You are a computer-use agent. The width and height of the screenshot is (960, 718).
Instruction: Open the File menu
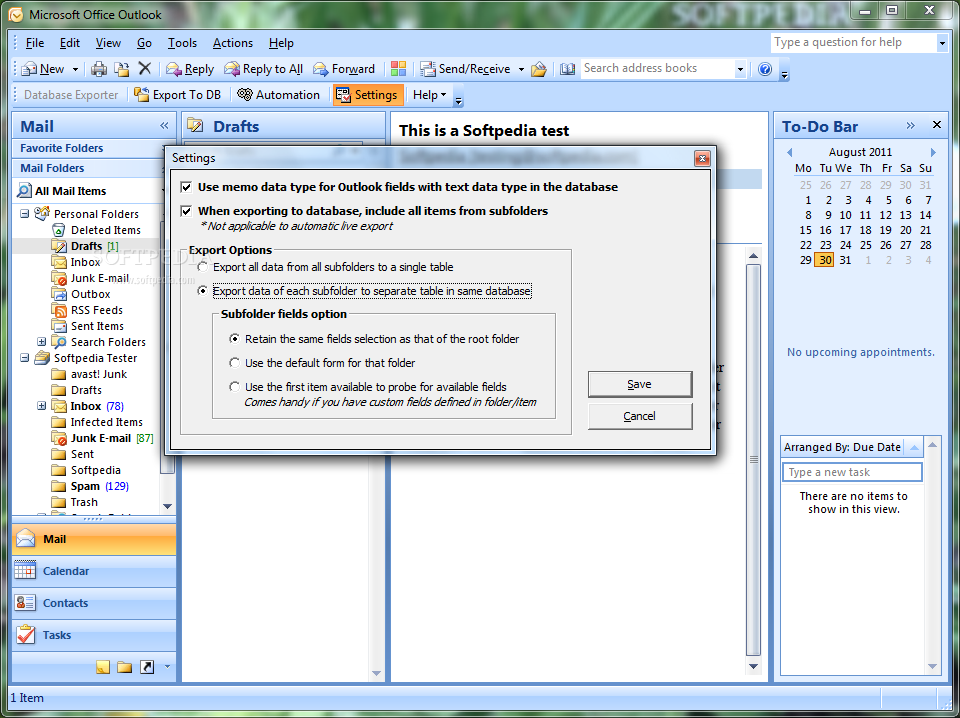coord(34,43)
